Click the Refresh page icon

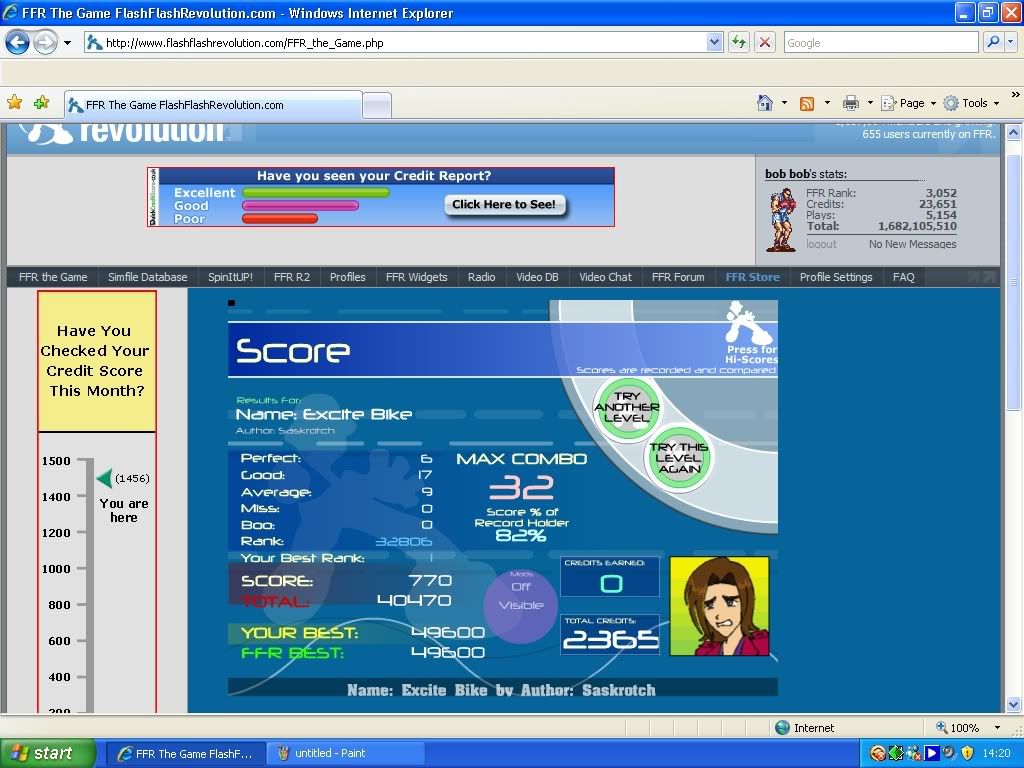tap(739, 43)
